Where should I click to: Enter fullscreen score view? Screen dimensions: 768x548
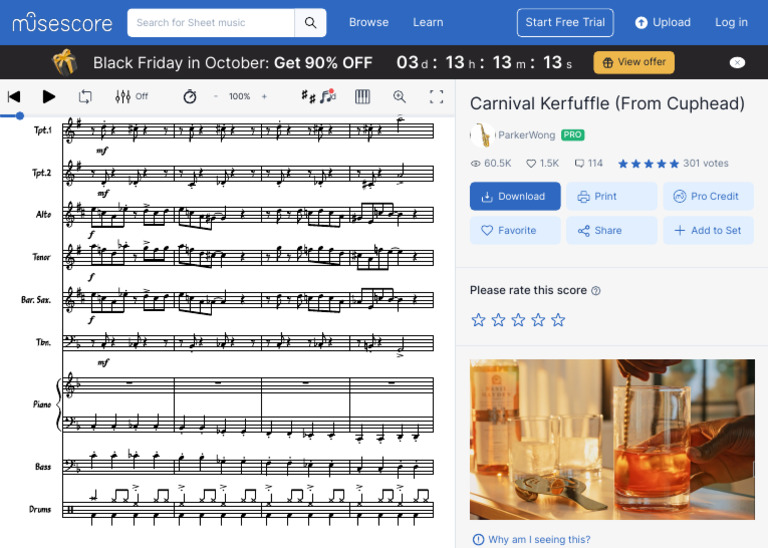coord(436,97)
